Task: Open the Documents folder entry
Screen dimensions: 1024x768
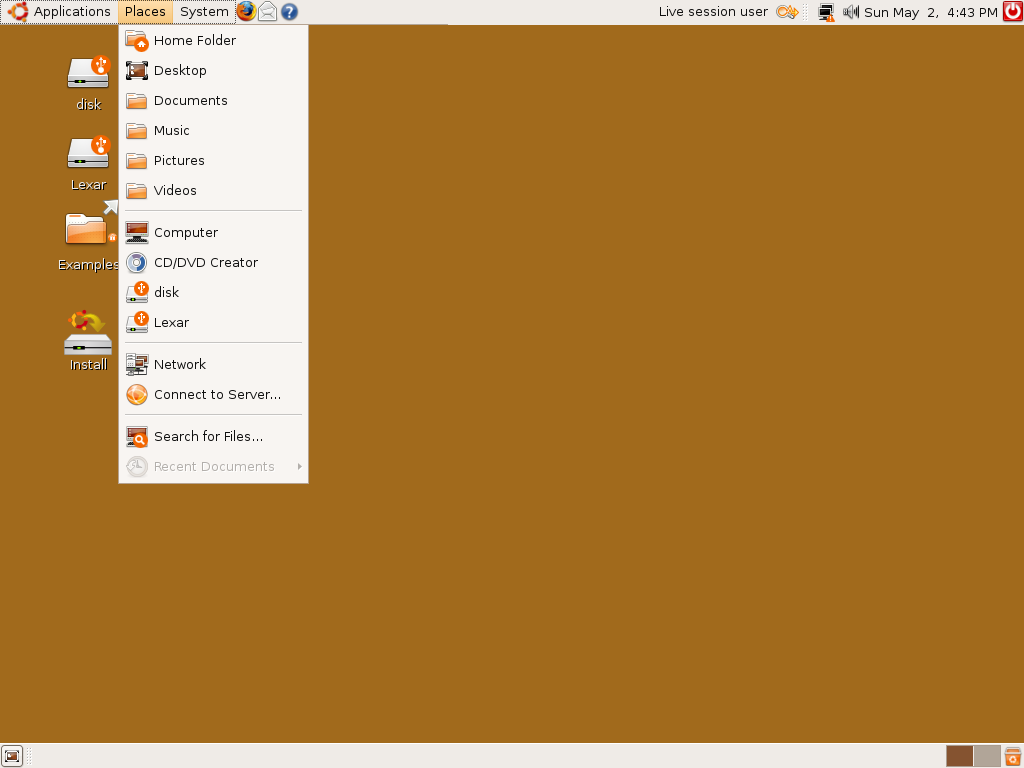Action: [x=214, y=101]
